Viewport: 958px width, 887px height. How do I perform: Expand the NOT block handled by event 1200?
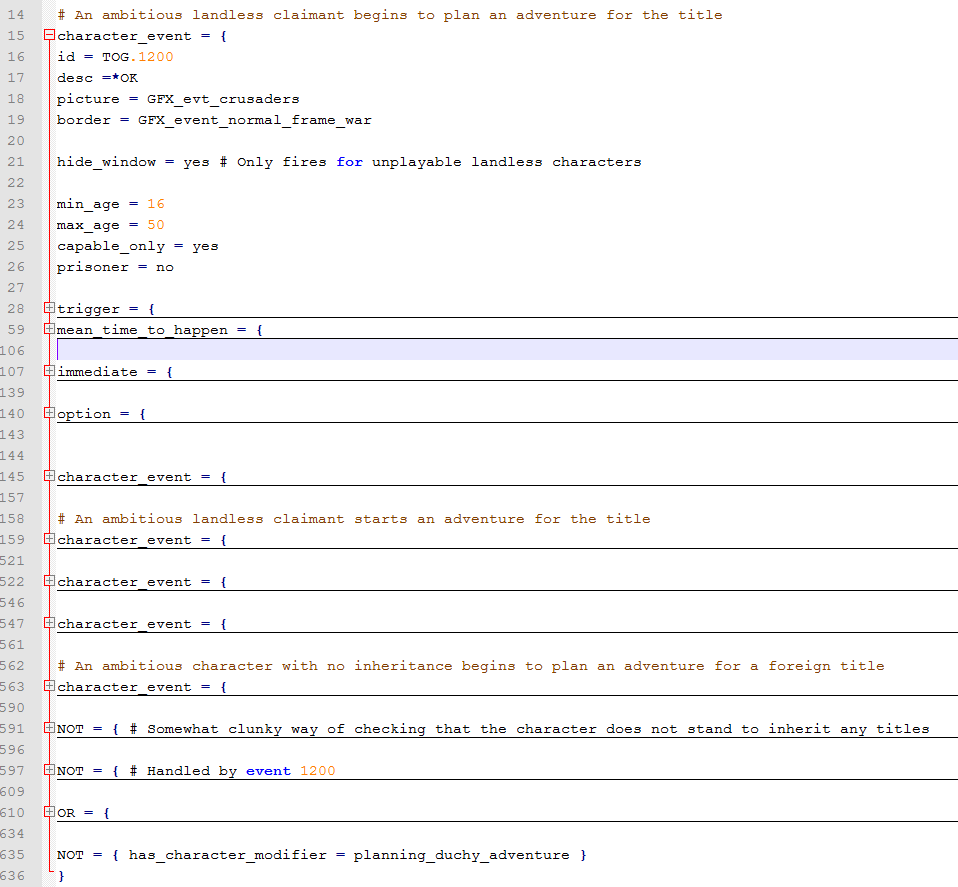49,771
